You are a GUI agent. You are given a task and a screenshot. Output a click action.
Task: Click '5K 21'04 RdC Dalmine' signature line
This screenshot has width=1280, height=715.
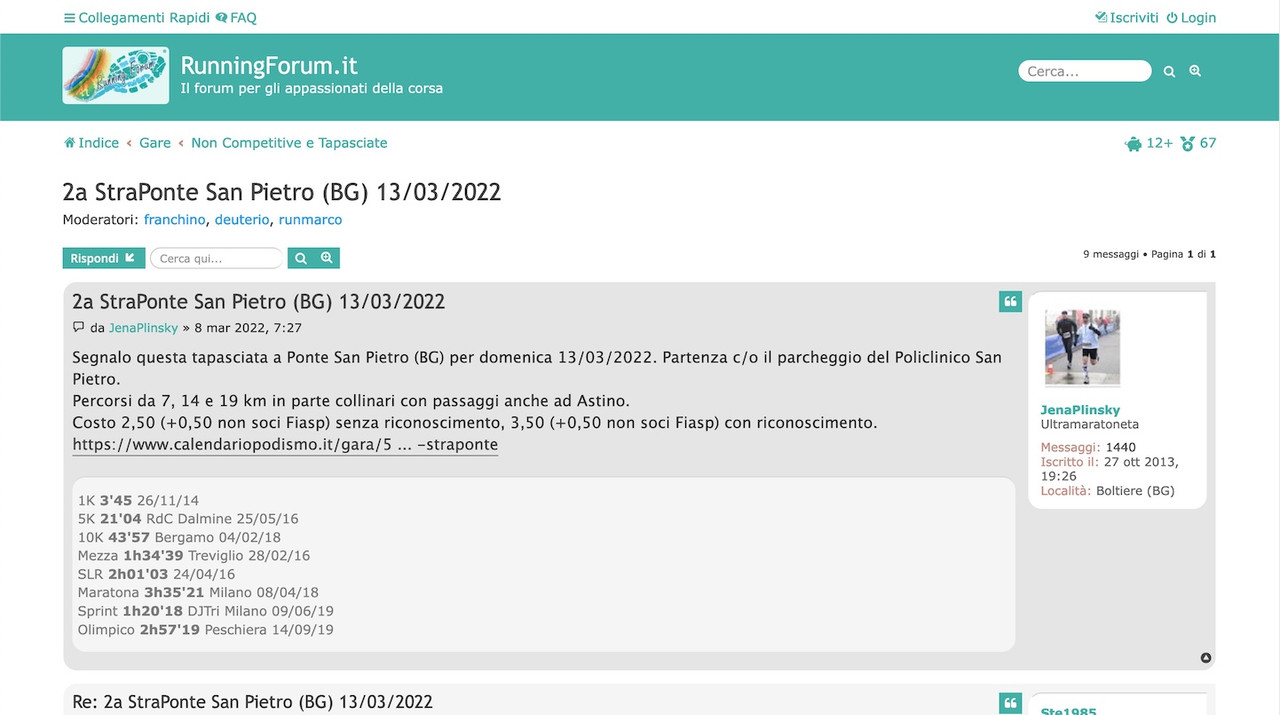coord(188,519)
